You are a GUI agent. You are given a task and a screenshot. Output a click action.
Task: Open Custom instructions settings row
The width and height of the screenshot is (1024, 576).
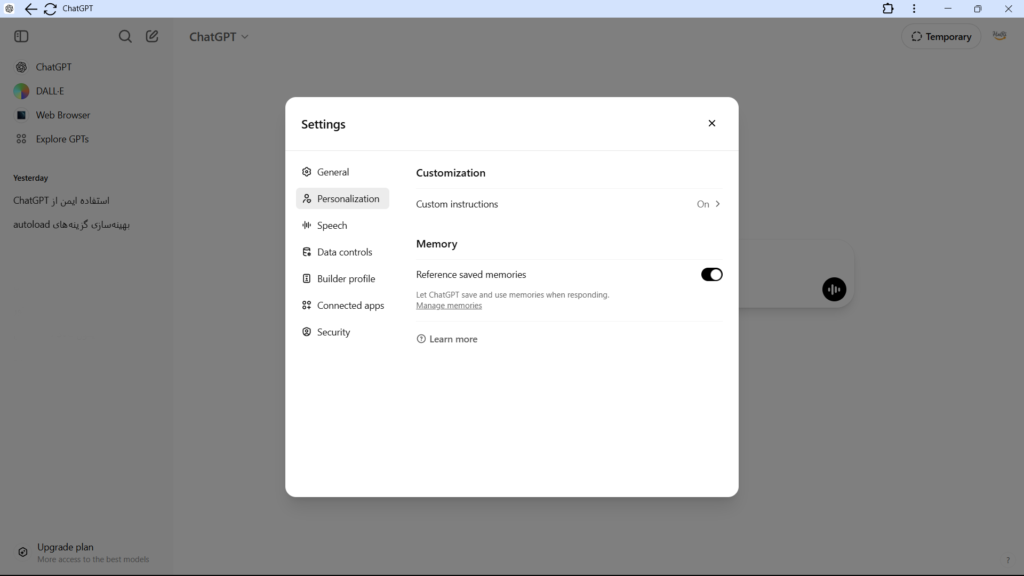point(569,204)
